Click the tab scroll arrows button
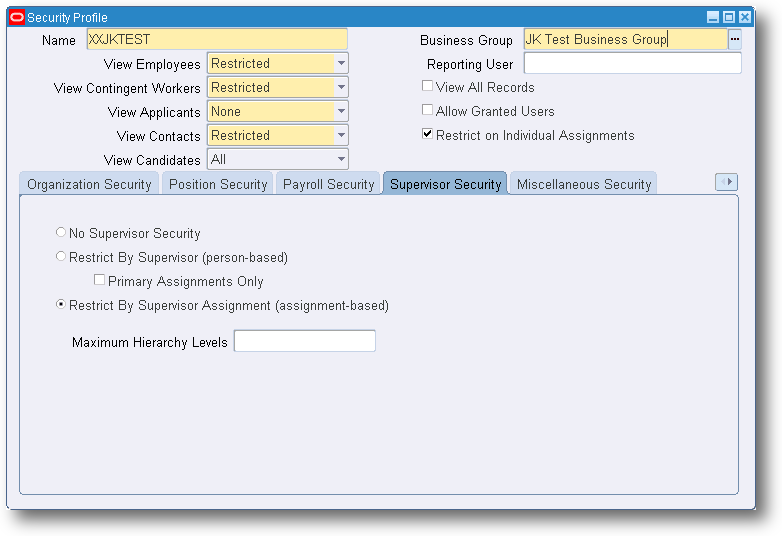This screenshot has width=782, height=536. pos(726,182)
